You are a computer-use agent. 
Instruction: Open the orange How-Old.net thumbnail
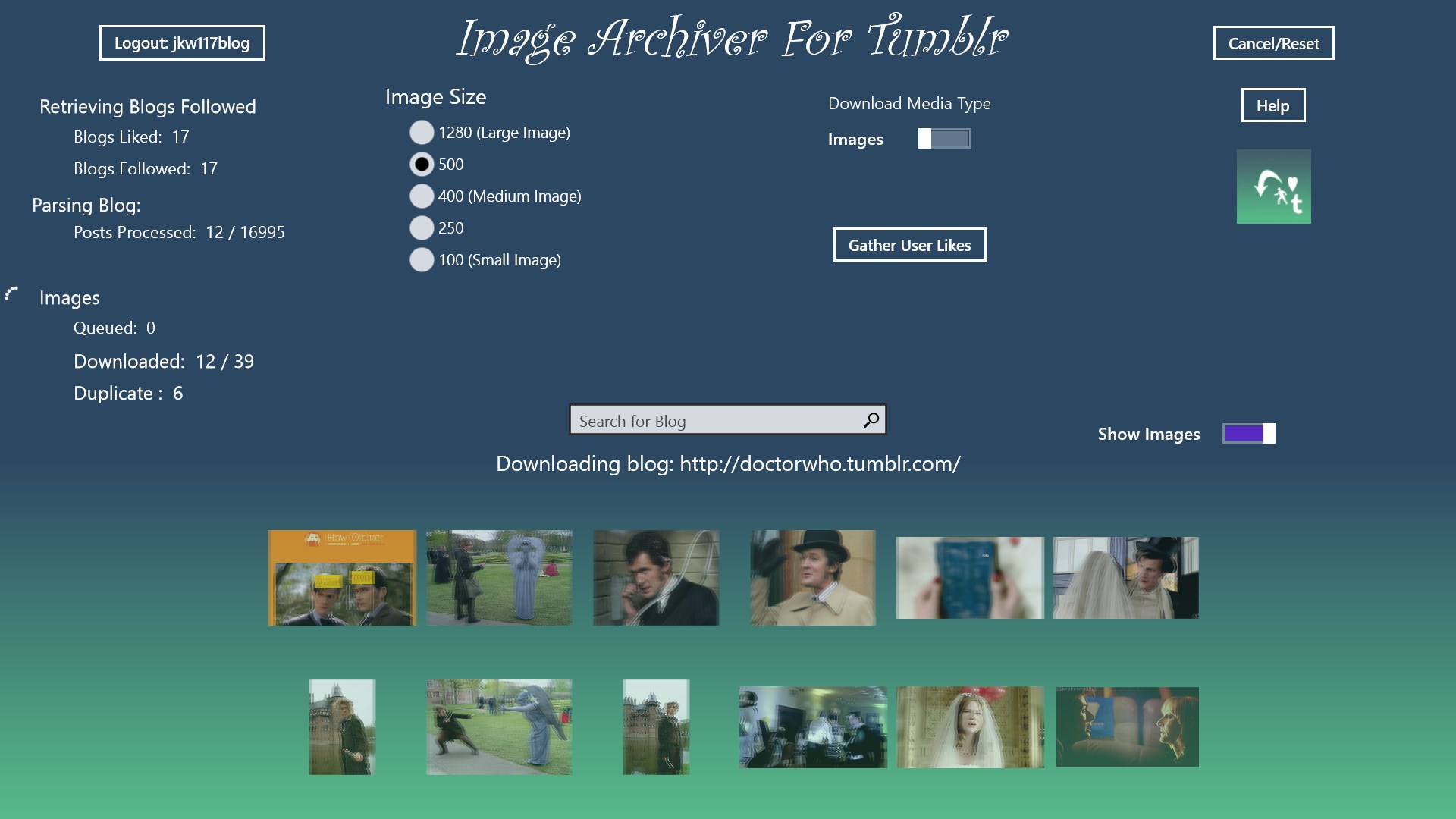(342, 578)
